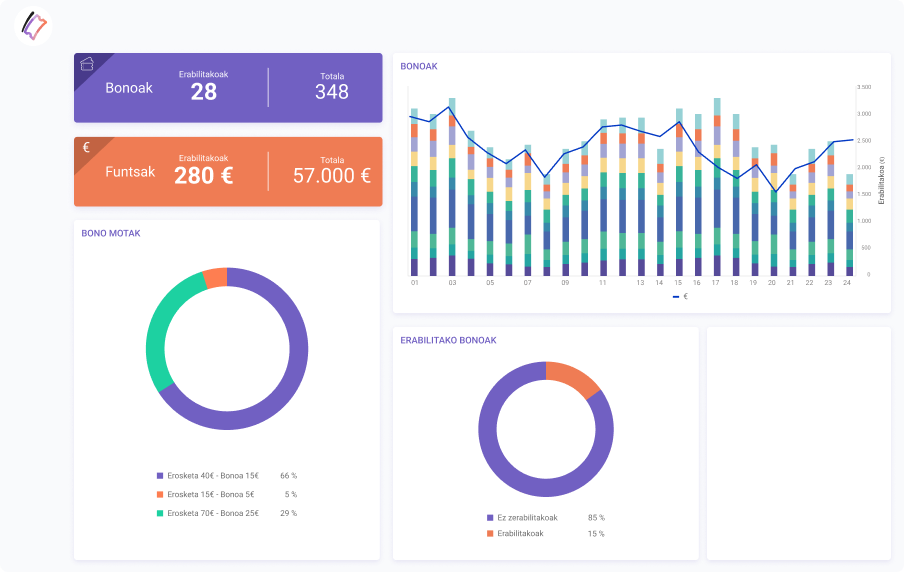The width and height of the screenshot is (904, 572).
Task: Click the orange segment of Bono Motak donut
Action: point(216,278)
